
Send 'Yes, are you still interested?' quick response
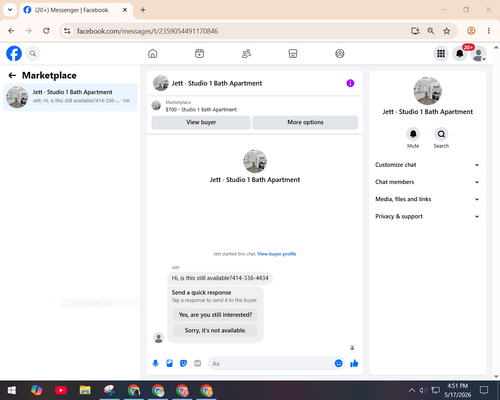point(215,315)
